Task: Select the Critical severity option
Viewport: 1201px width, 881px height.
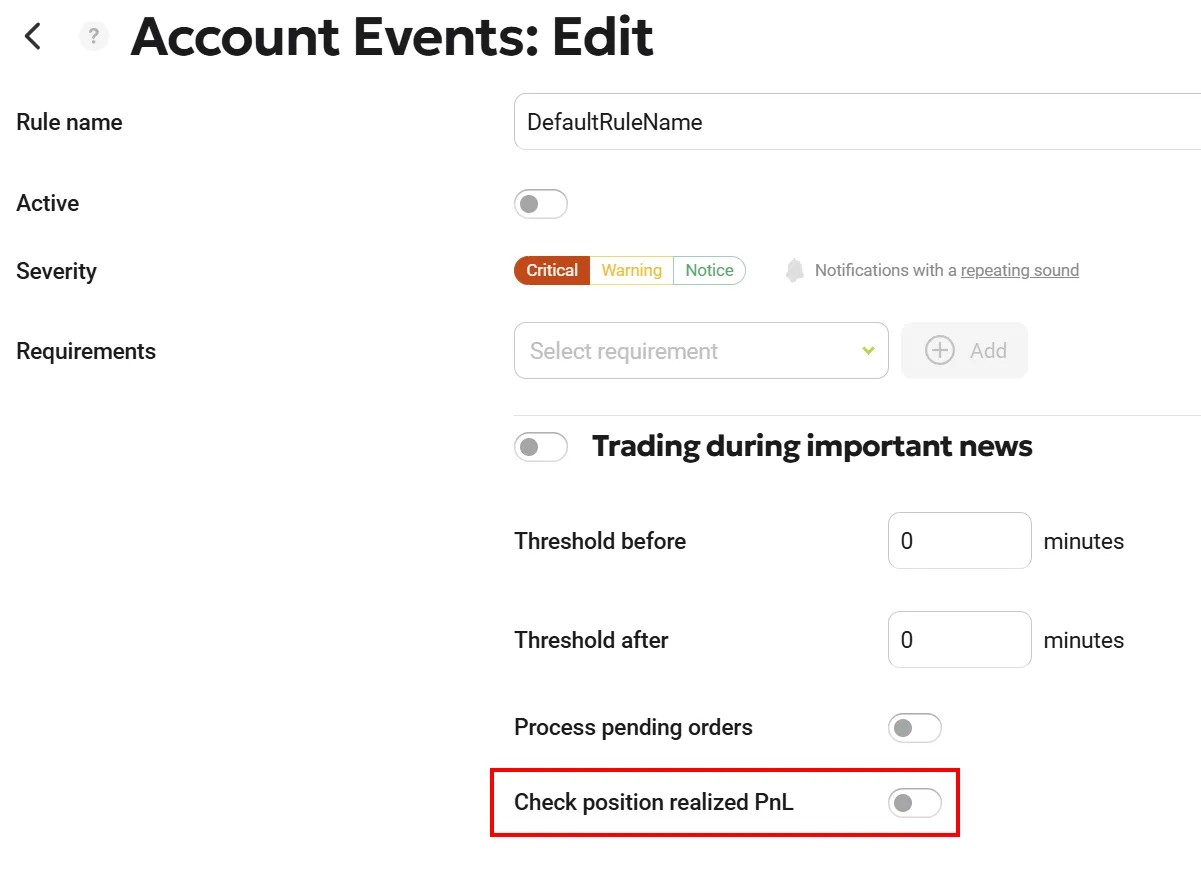Action: pyautogui.click(x=552, y=270)
